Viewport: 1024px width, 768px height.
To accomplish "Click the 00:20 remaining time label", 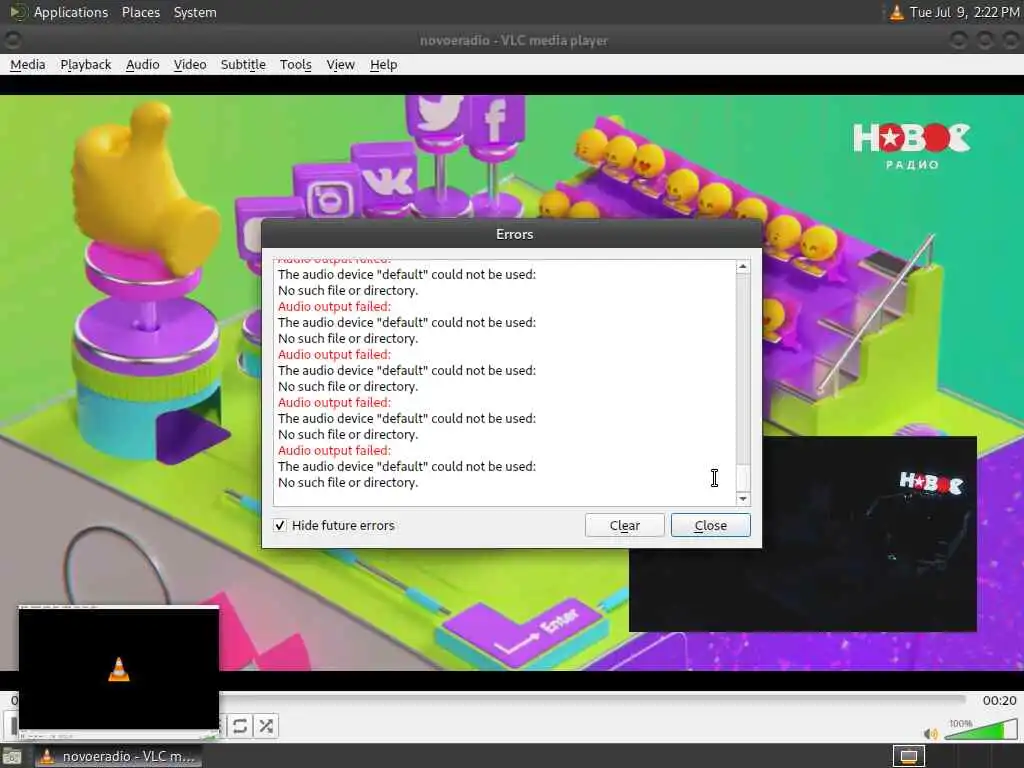I will (x=999, y=700).
